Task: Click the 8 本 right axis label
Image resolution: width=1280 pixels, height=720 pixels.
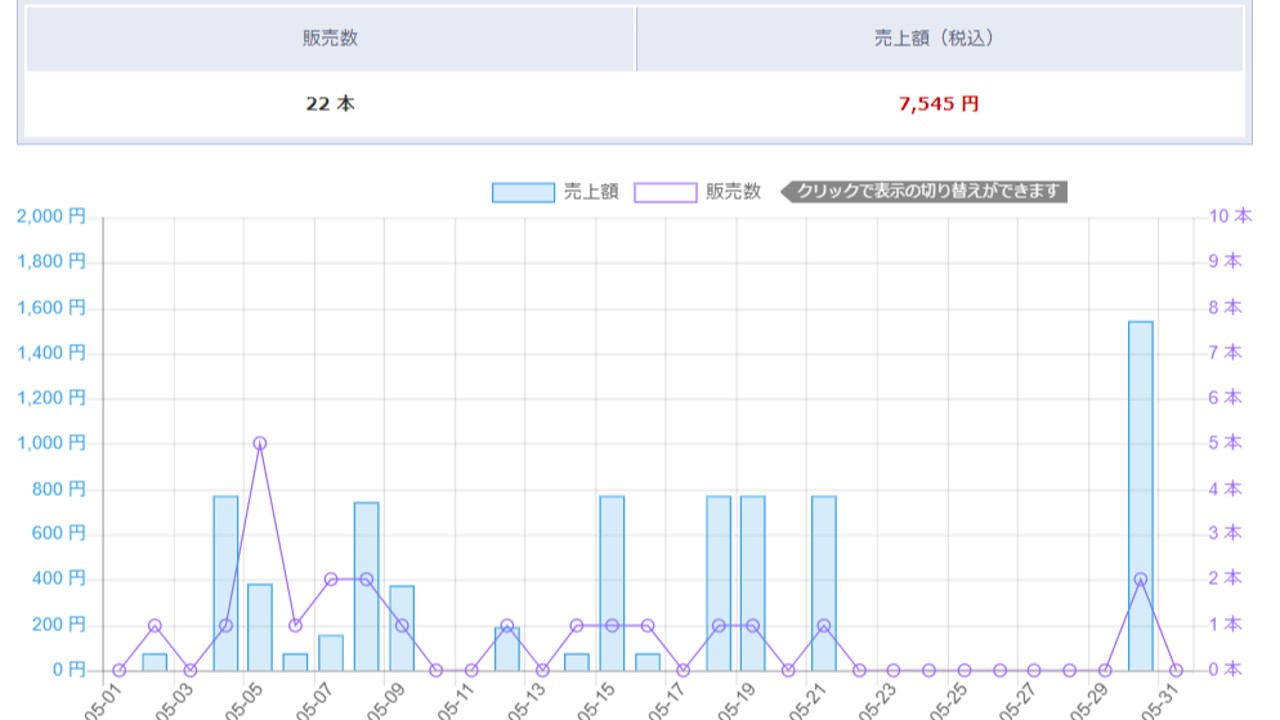Action: [1225, 307]
